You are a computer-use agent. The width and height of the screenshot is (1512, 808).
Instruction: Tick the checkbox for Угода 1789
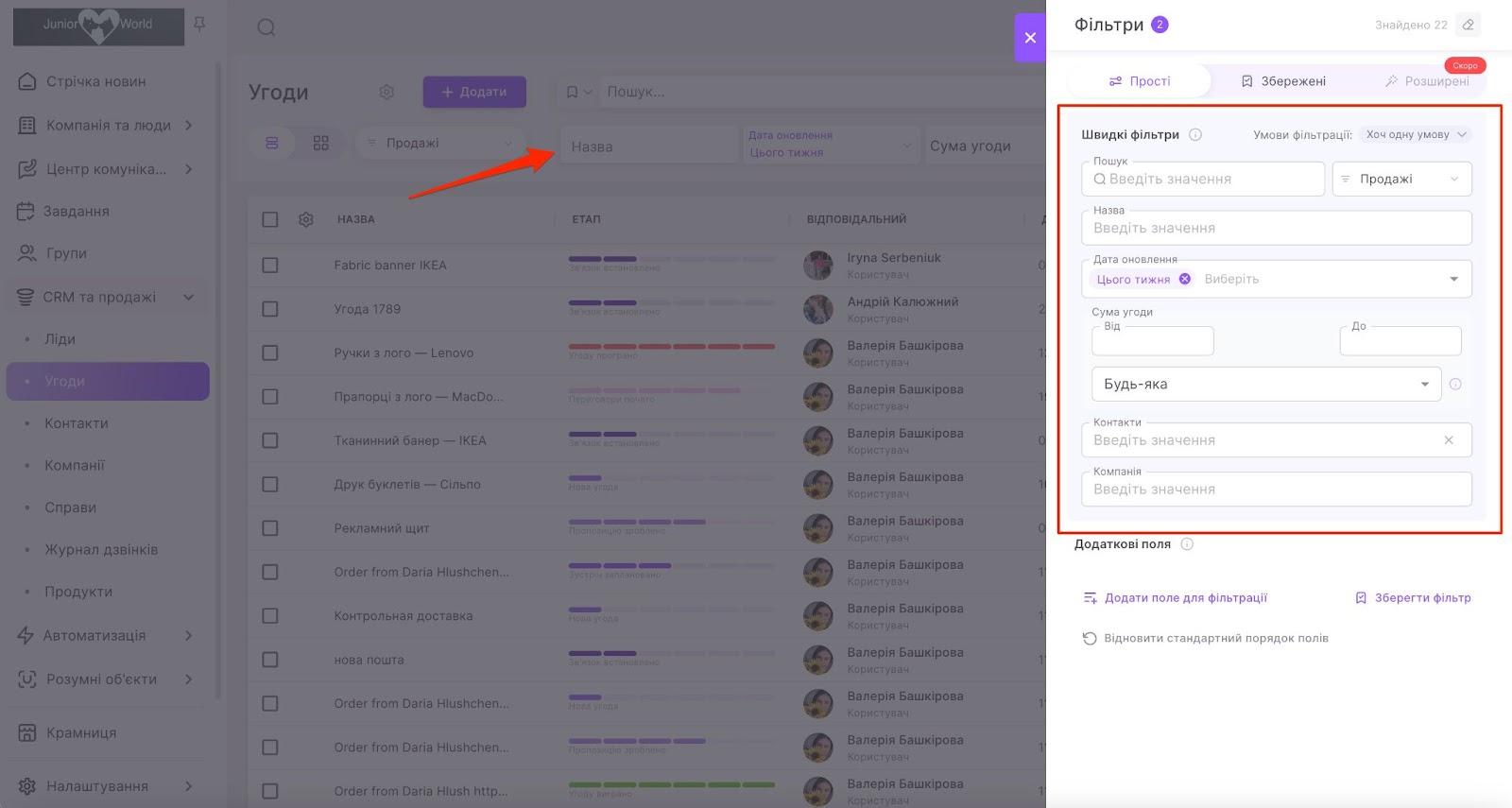[270, 309]
